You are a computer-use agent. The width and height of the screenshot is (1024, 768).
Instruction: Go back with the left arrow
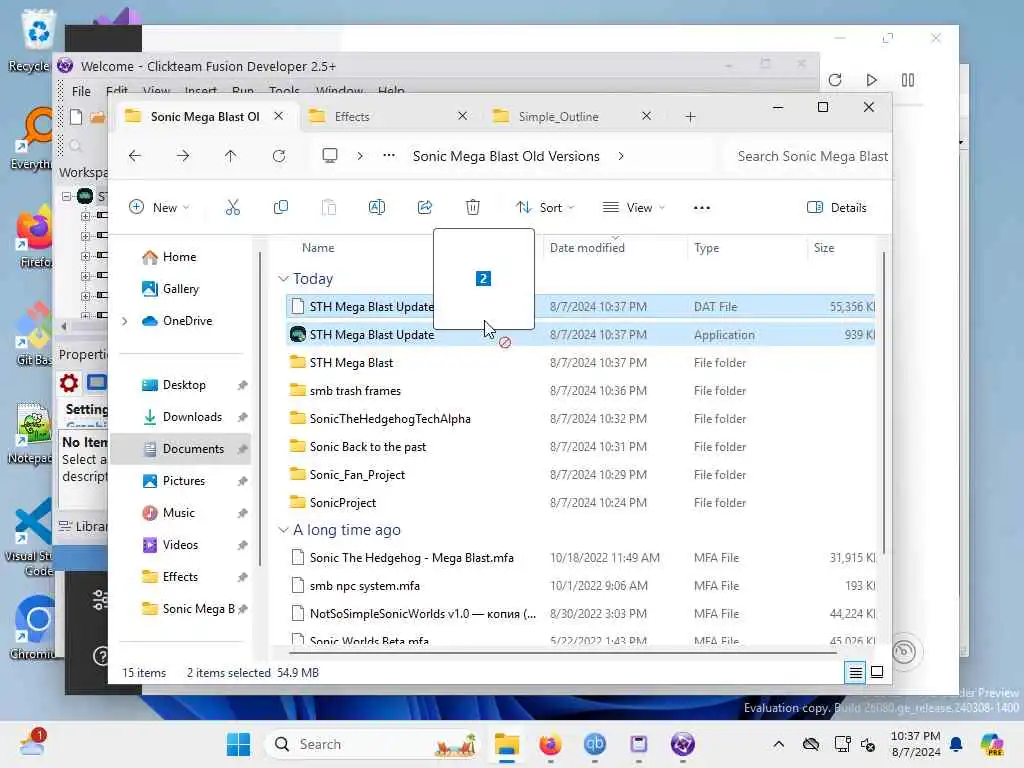[135, 156]
